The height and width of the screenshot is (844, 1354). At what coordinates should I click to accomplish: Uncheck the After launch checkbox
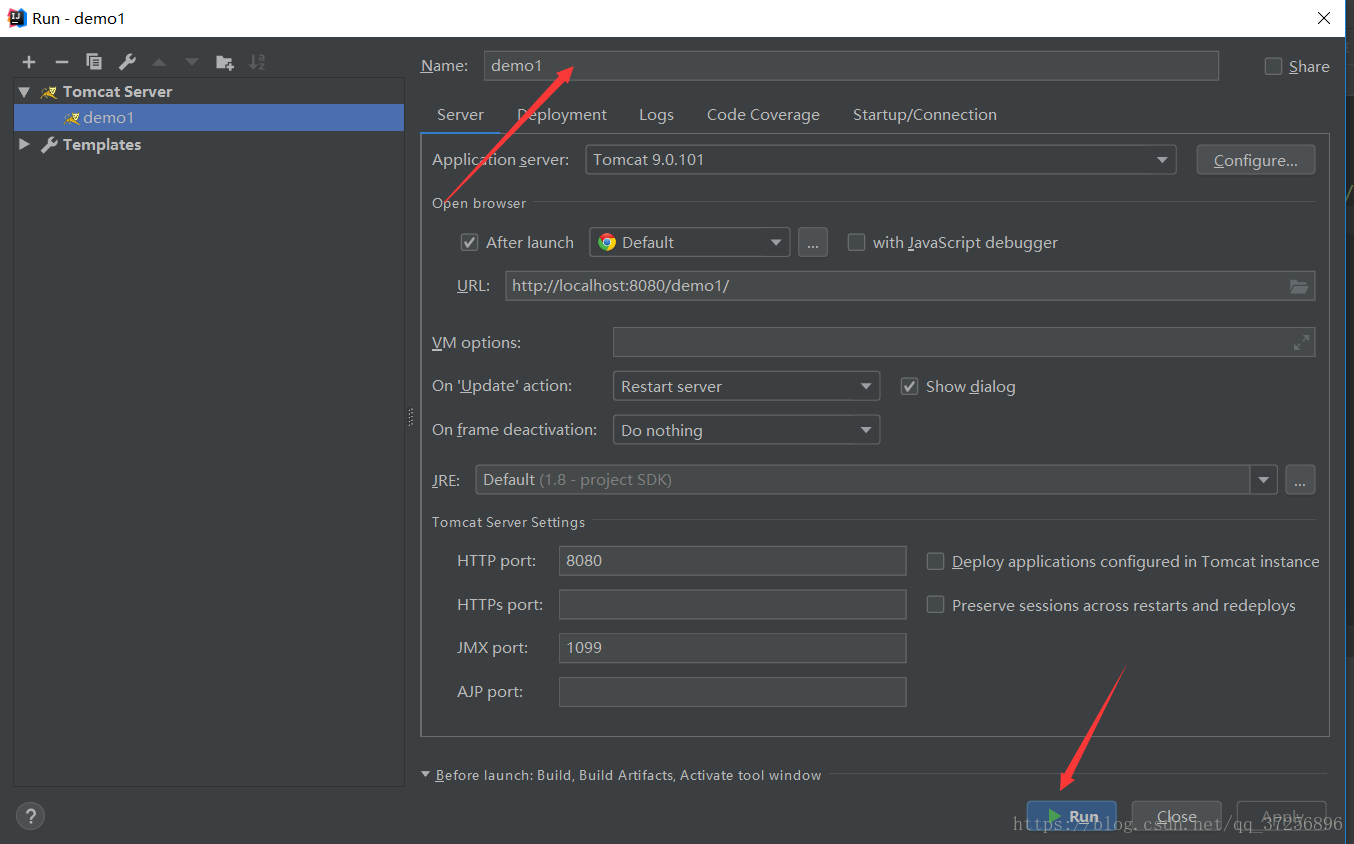tap(469, 242)
